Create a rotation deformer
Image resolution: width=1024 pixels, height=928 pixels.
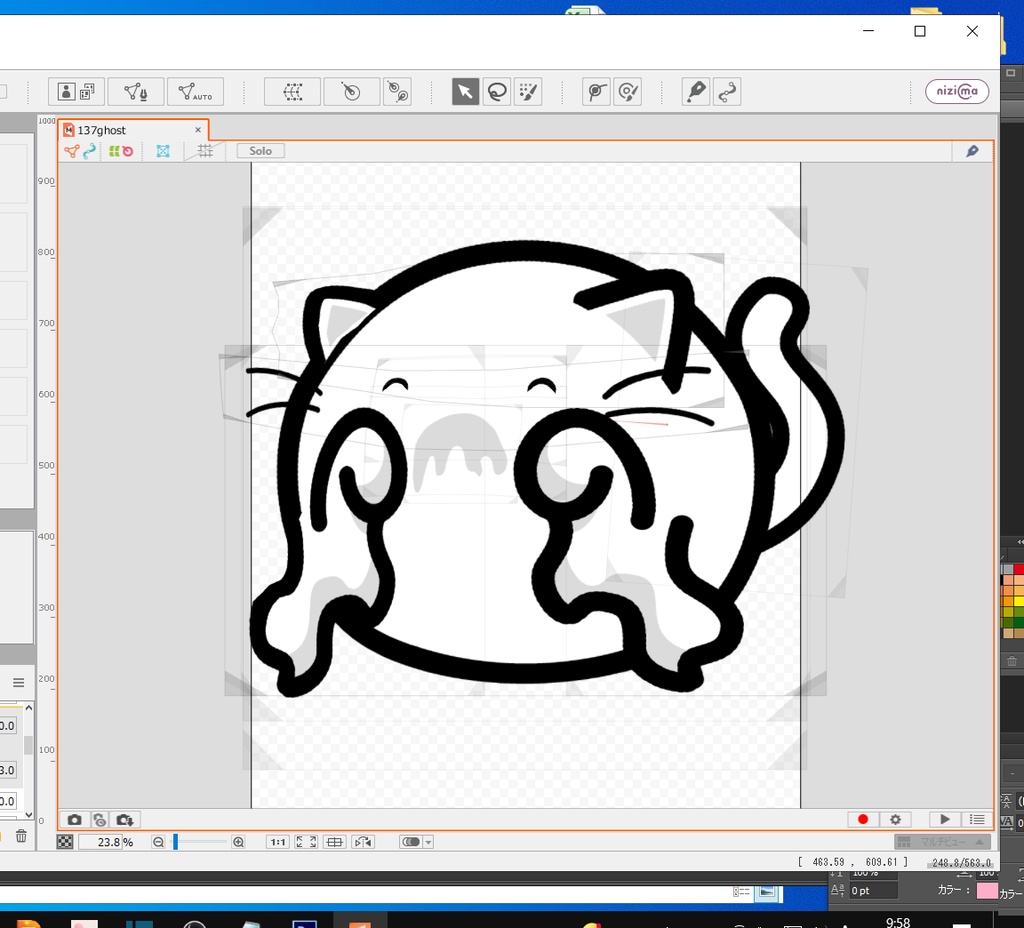pos(351,91)
